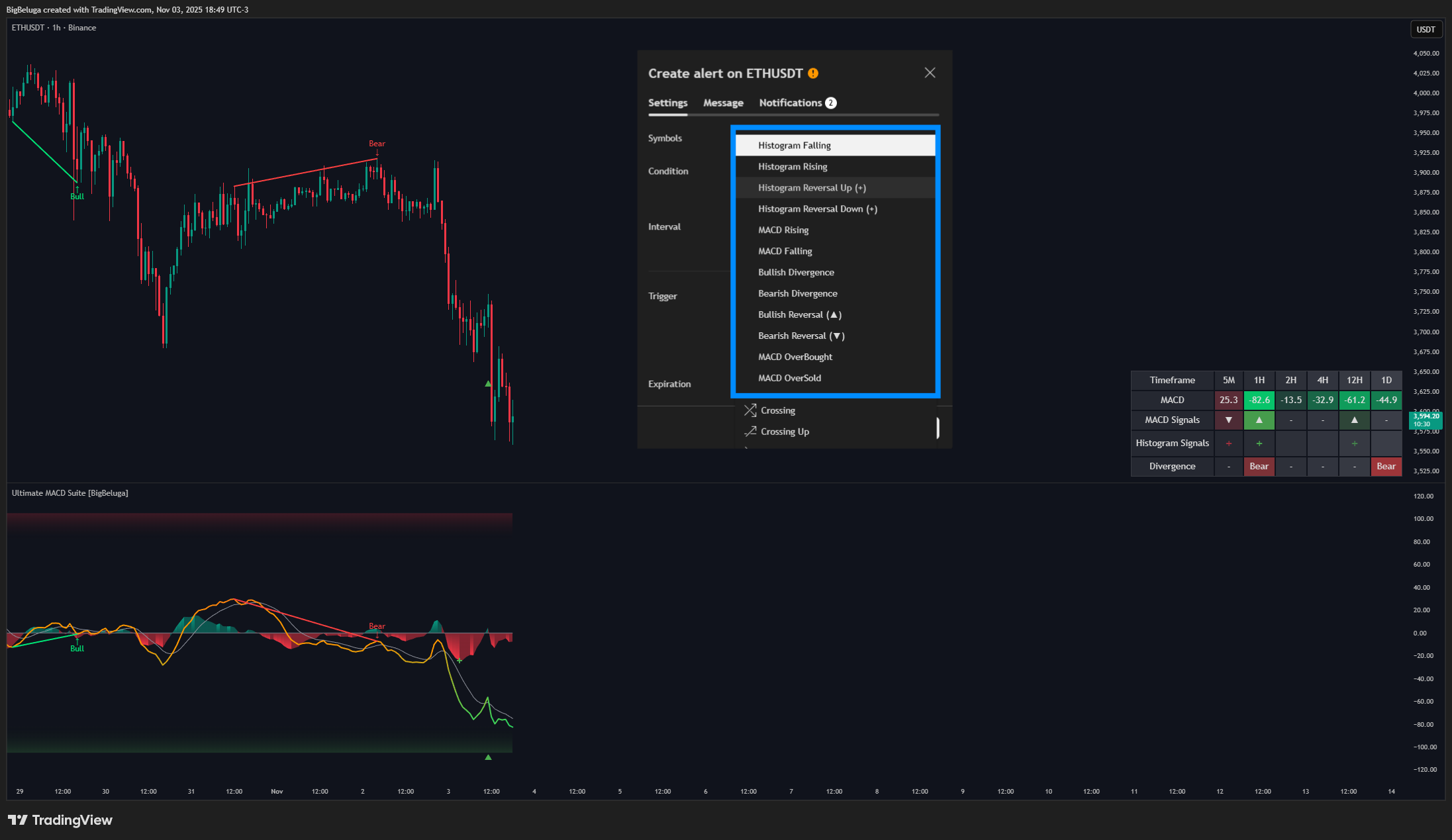
Task: Select MACD Falling from the list
Action: click(x=836, y=252)
